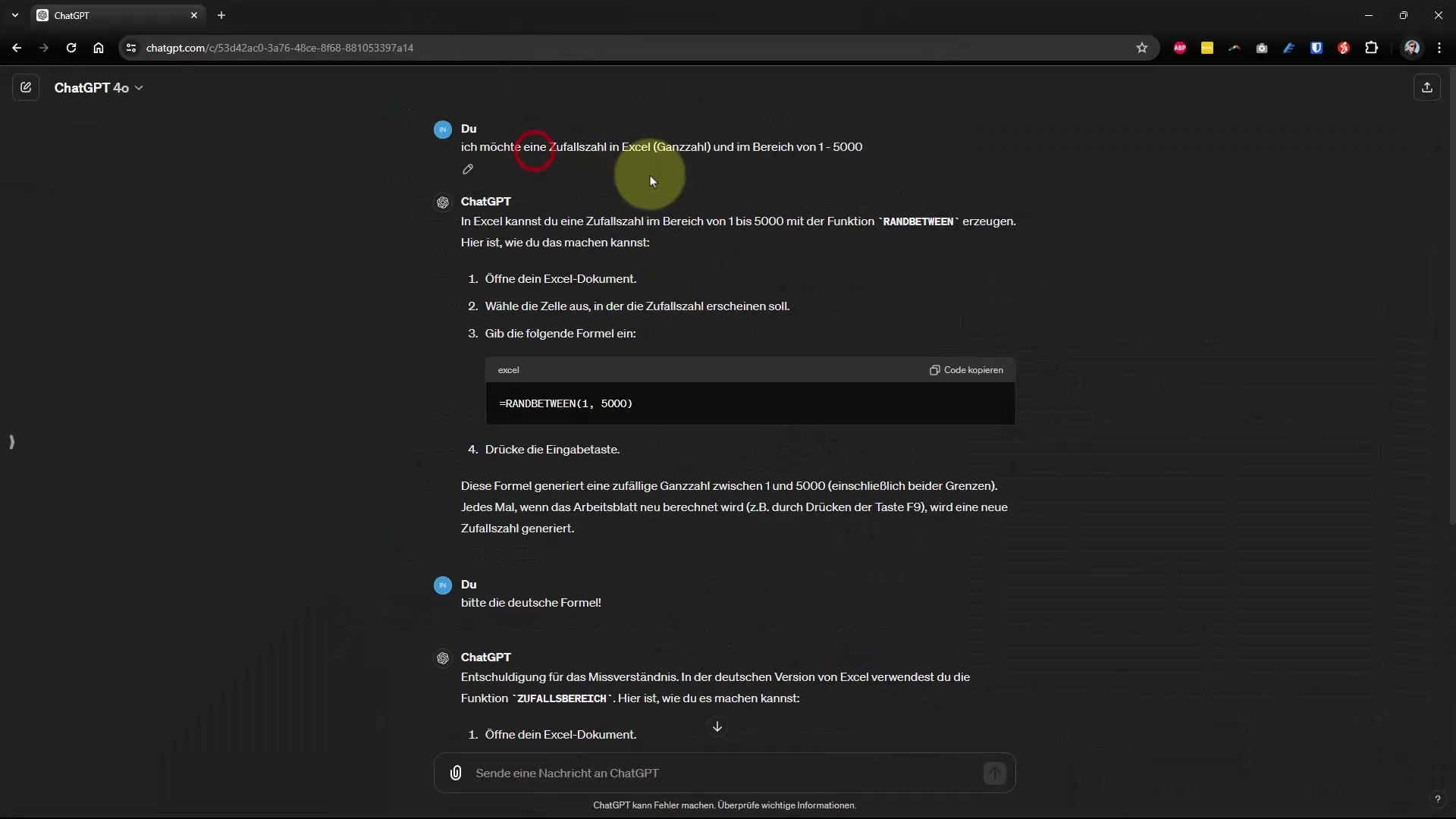Click the address bar URL
Image resolution: width=1456 pixels, height=819 pixels.
[x=280, y=48]
